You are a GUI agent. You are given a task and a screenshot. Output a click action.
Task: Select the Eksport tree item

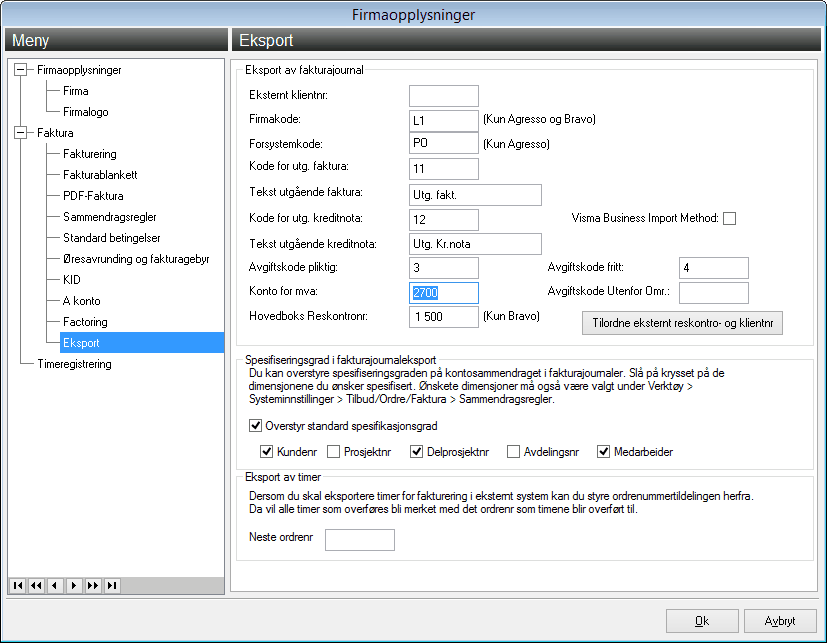coord(142,343)
